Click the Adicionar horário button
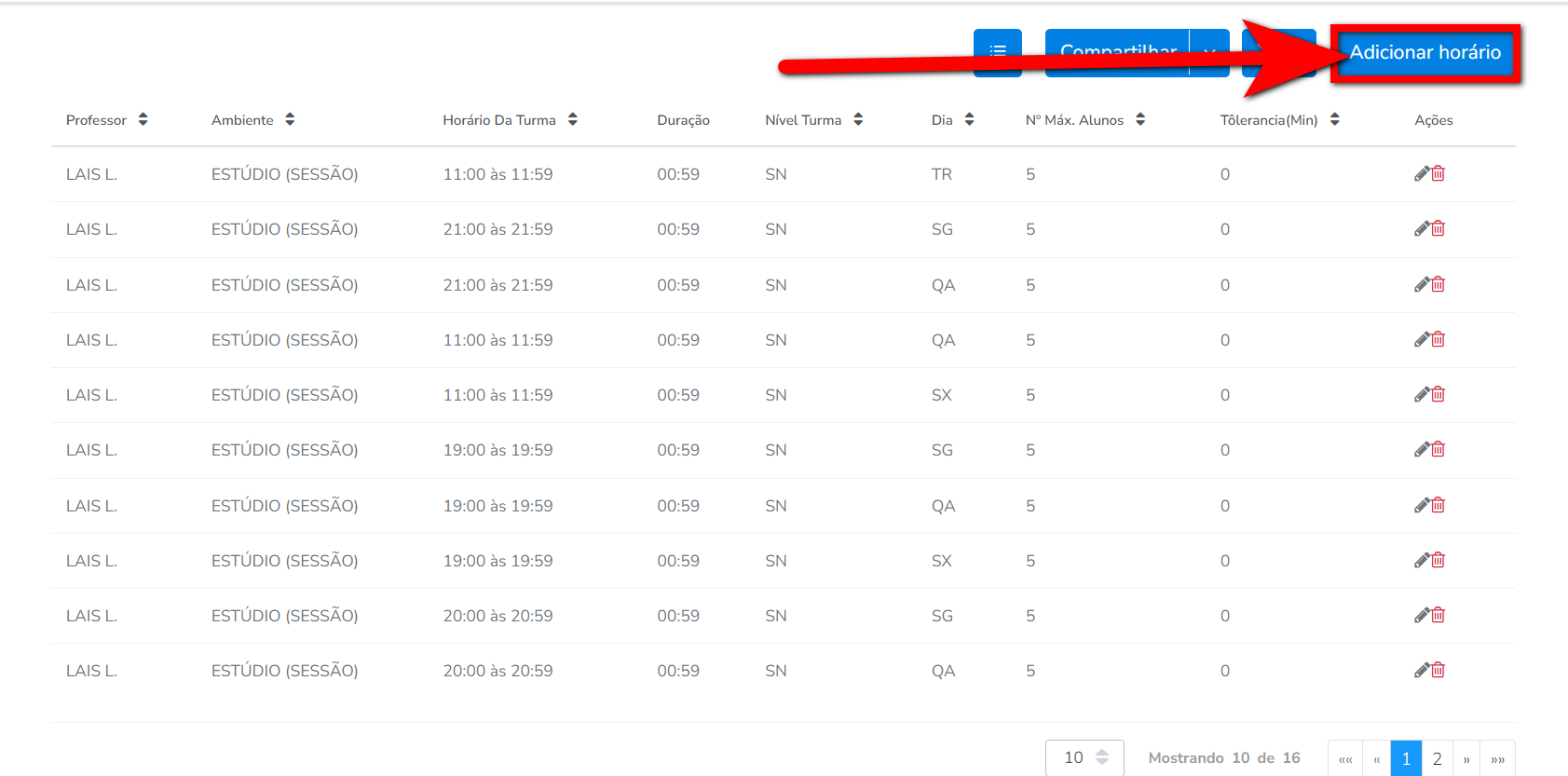1568x776 pixels. (x=1425, y=53)
